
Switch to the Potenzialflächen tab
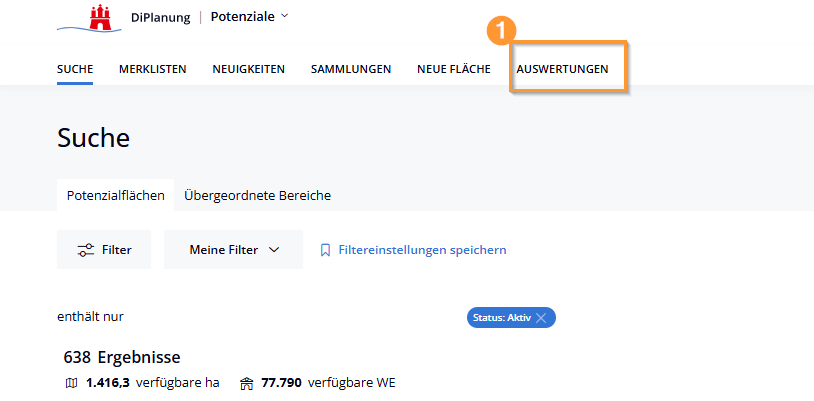coord(115,196)
